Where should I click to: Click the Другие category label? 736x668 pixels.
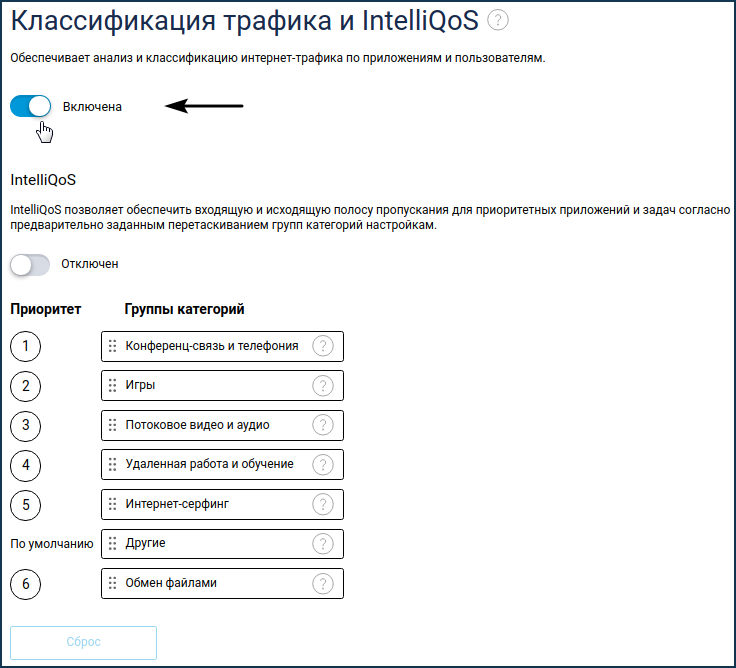tap(145, 544)
